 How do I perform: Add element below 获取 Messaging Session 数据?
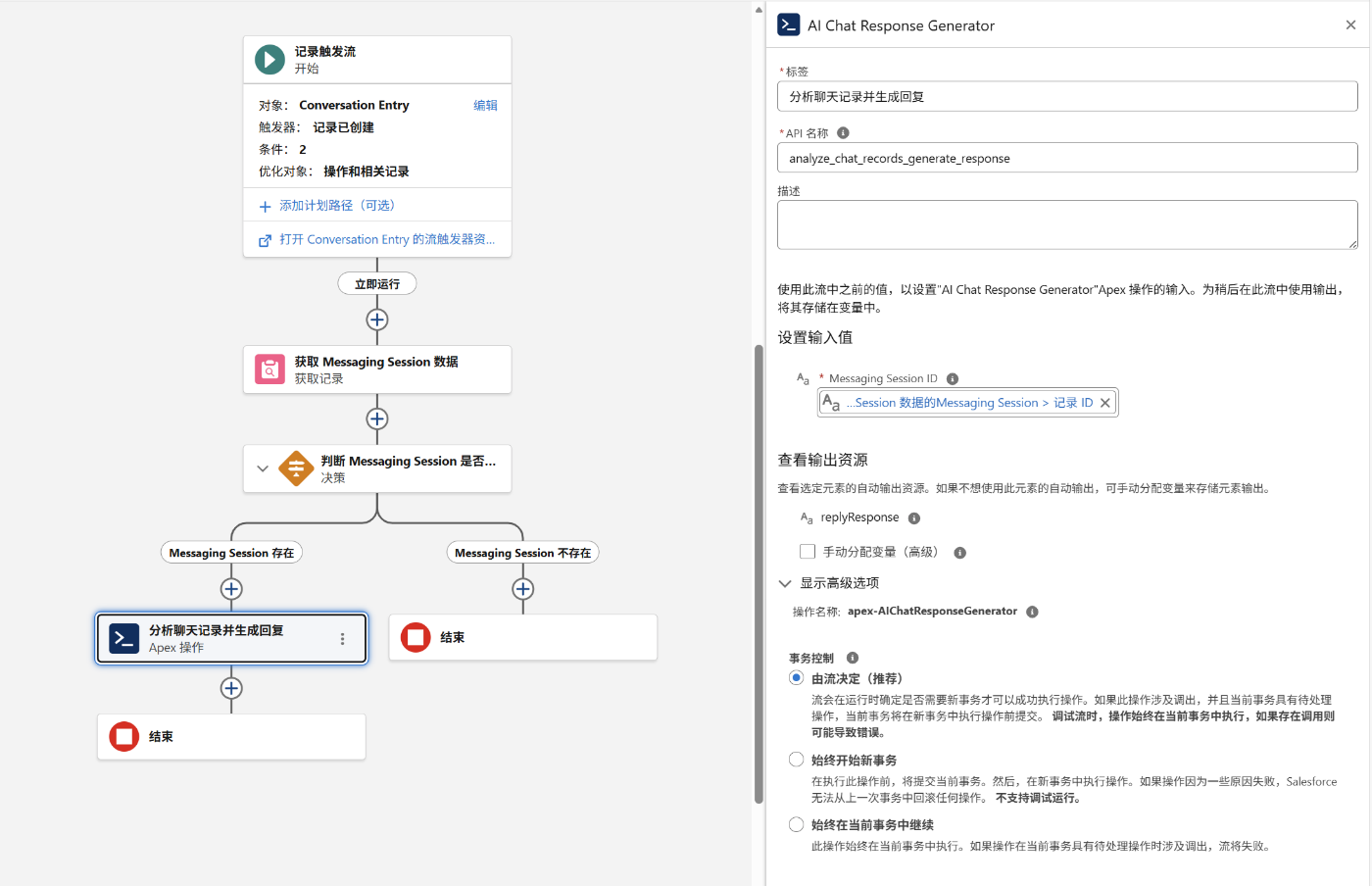(x=377, y=419)
